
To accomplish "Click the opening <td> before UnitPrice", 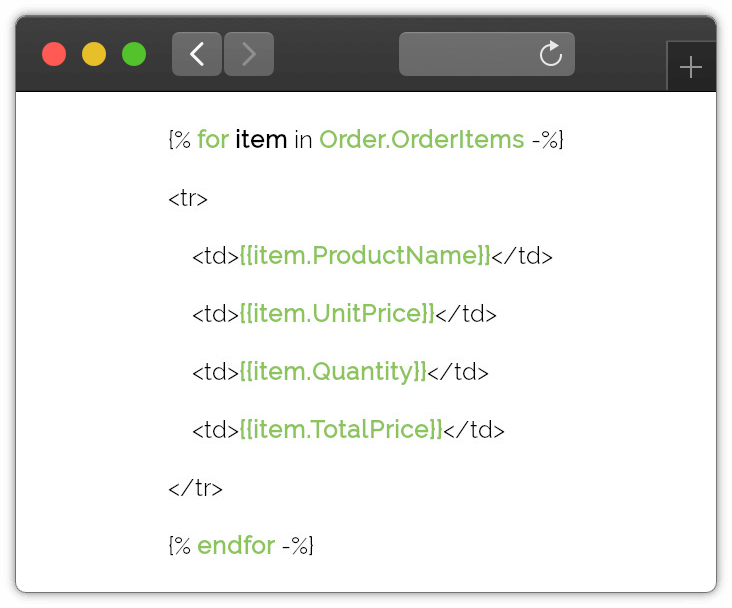I will (x=216, y=314).
